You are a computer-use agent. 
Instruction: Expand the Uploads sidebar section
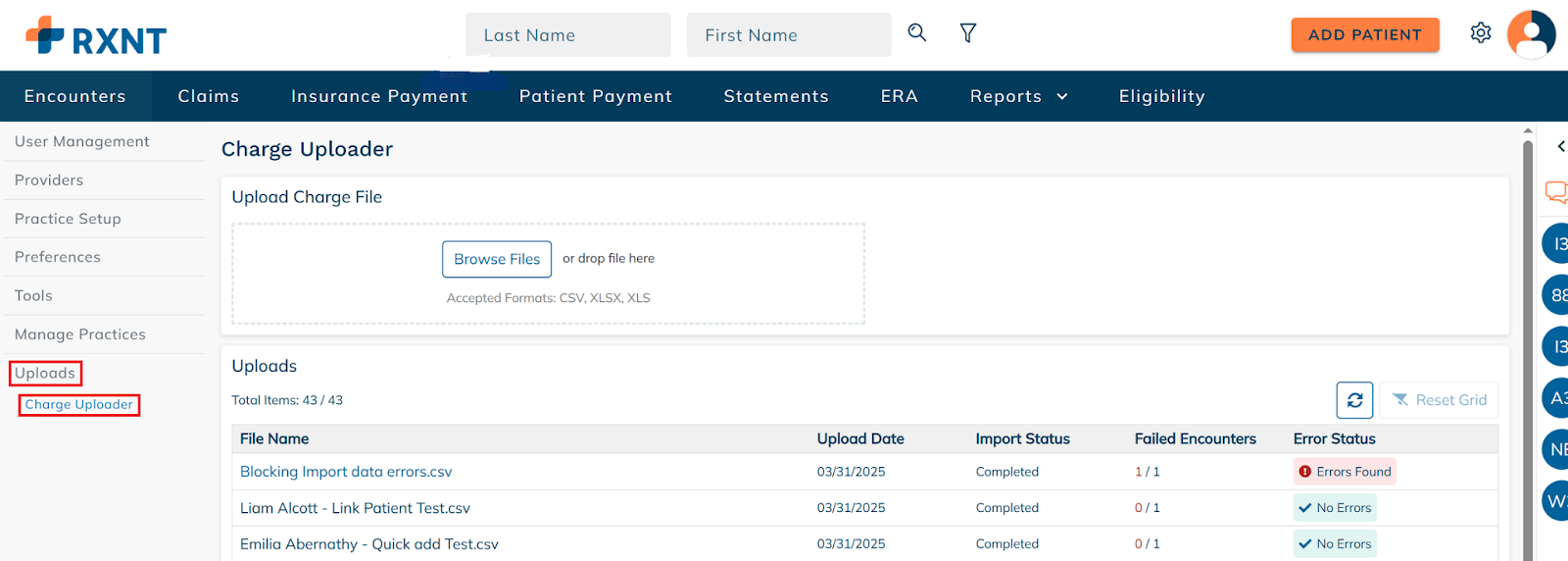tap(45, 373)
